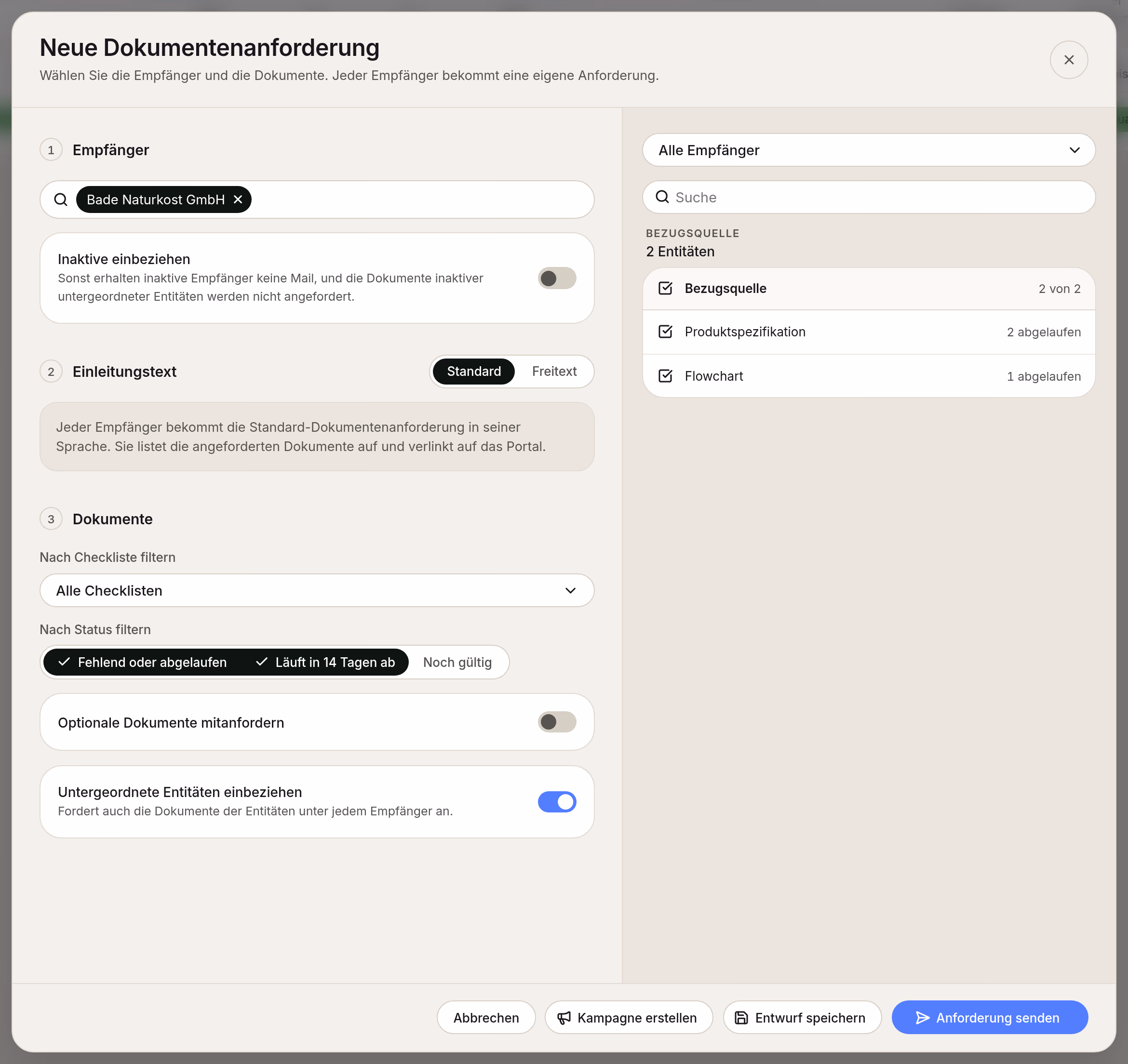Uncheck the Bezugsquelle checkbox
The width and height of the screenshot is (1128, 1064).
665,288
